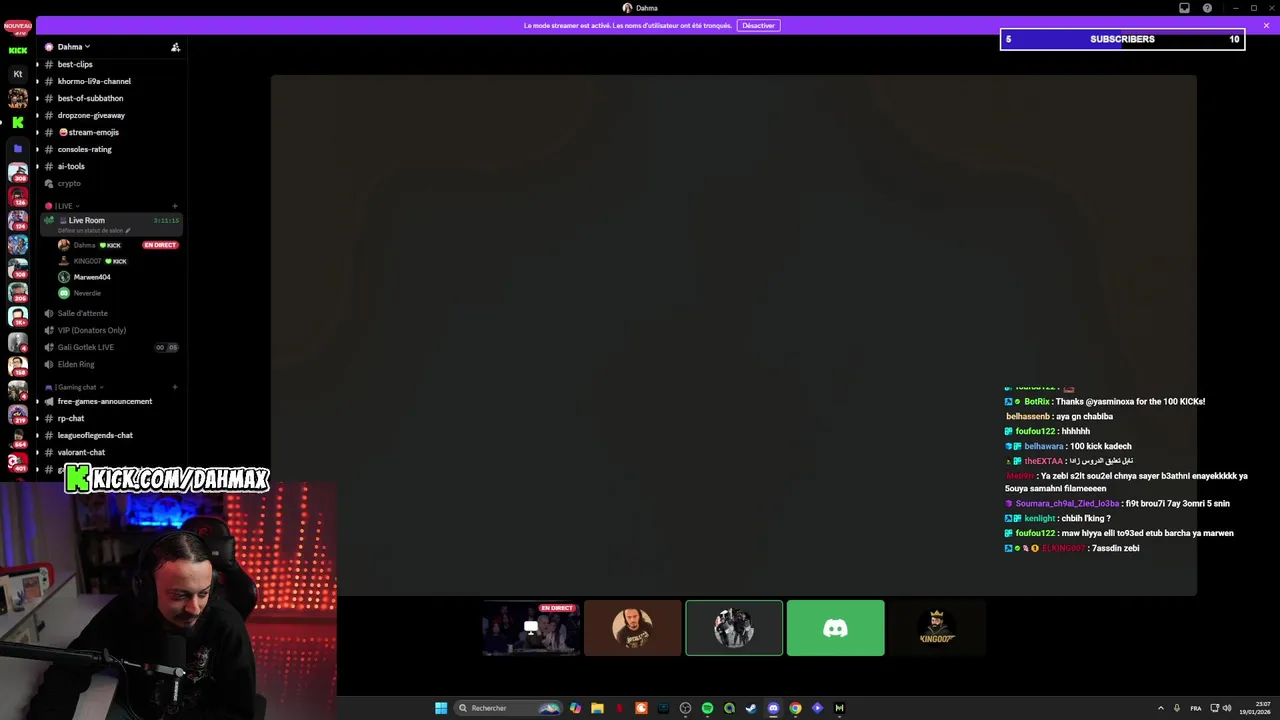Open Copilot icon in the taskbar
This screenshot has width=1280, height=720.
point(575,708)
